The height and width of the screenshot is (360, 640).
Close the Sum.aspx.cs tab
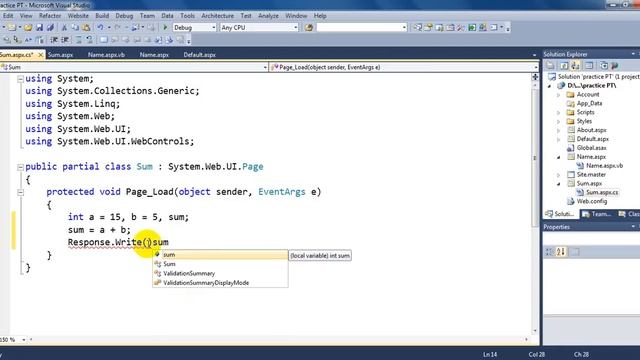pyautogui.click(x=40, y=55)
